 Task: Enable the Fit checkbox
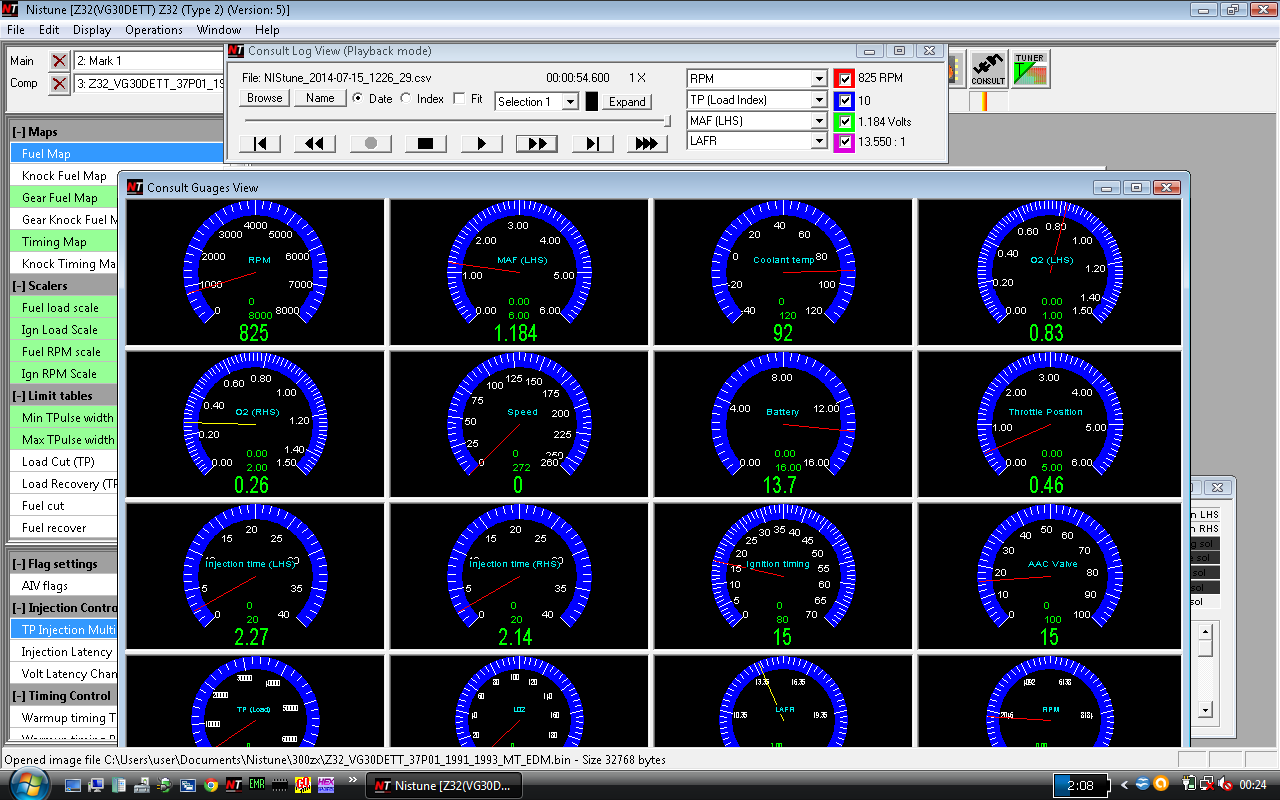click(460, 99)
